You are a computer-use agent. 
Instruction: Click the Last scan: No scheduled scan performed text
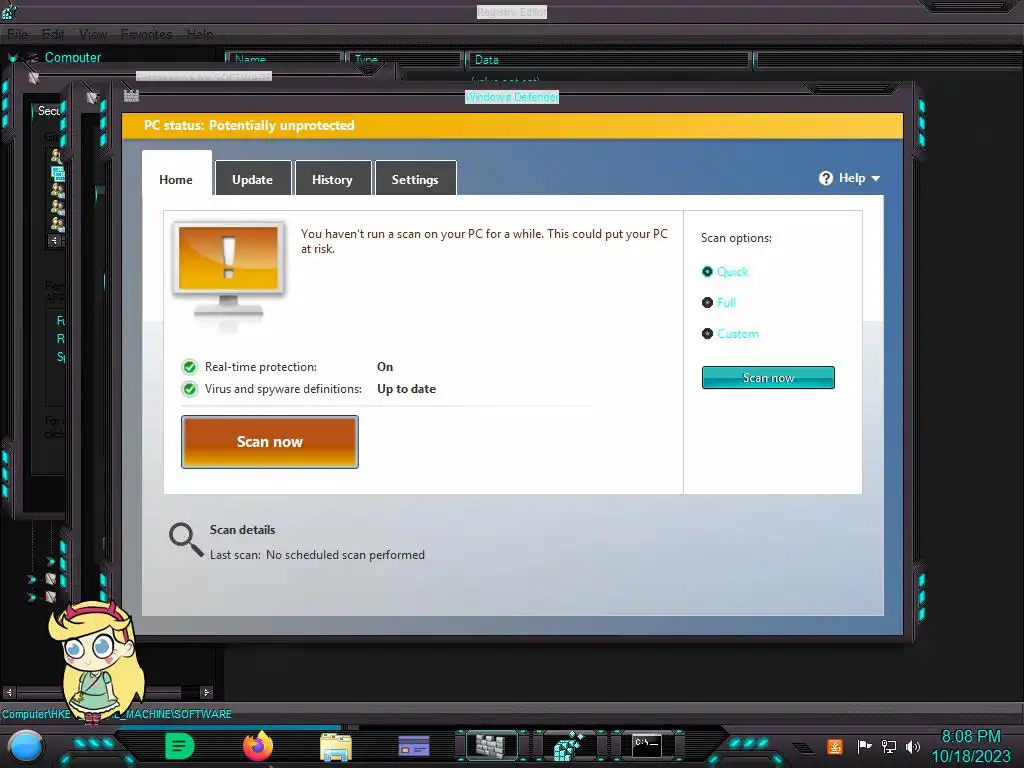(x=317, y=555)
